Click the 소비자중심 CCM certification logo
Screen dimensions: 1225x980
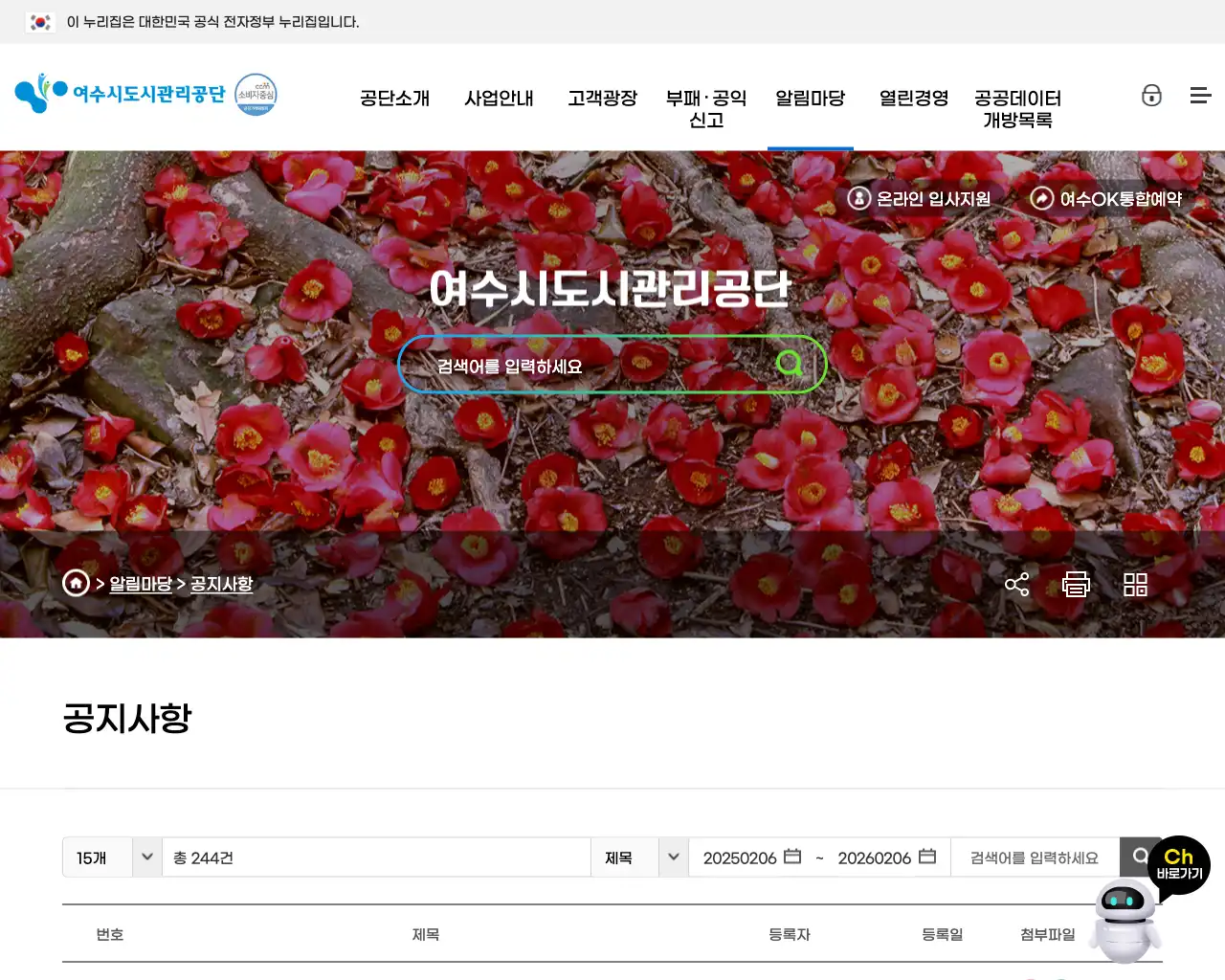tap(256, 94)
